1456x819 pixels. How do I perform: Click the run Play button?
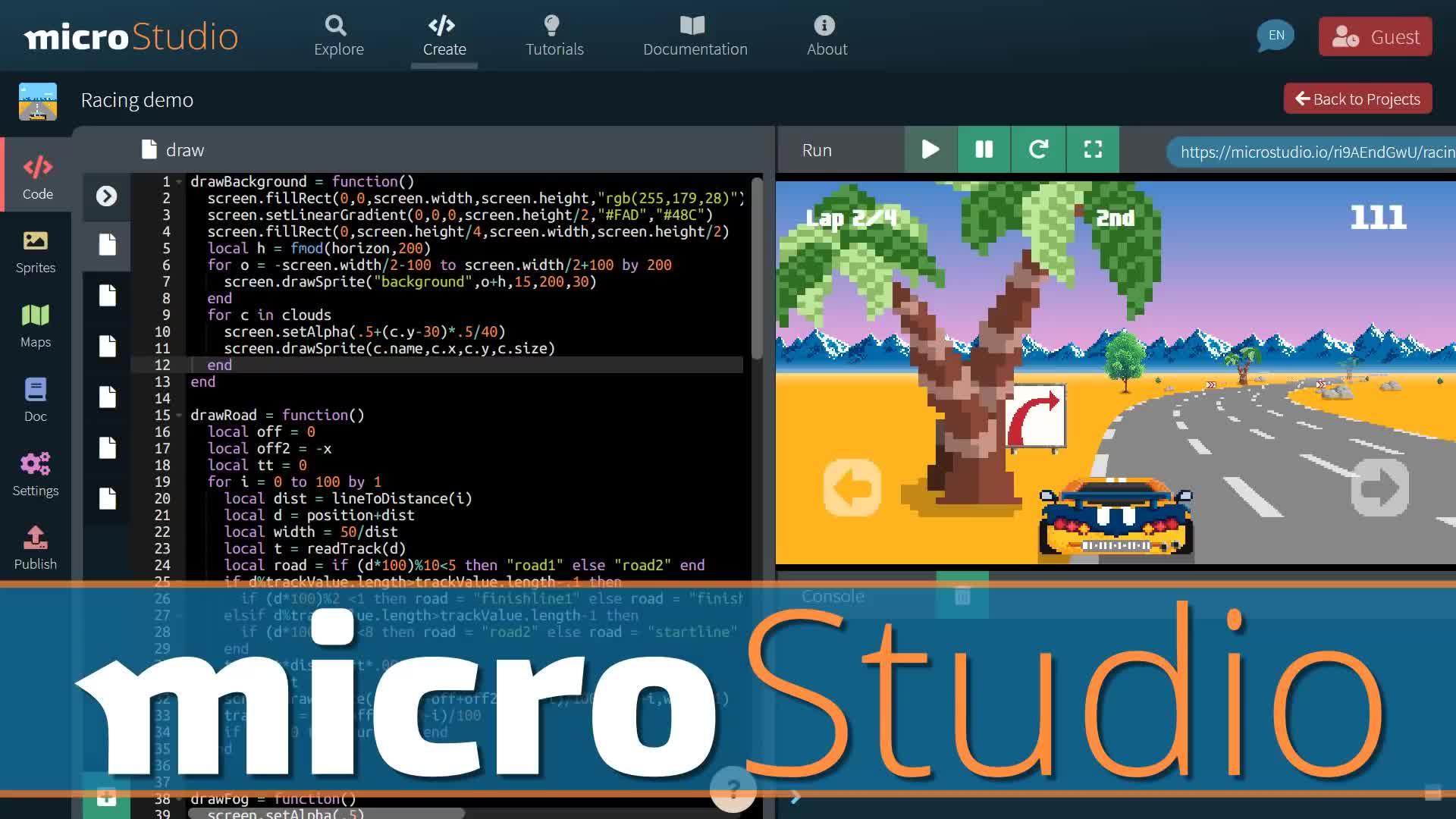[930, 149]
